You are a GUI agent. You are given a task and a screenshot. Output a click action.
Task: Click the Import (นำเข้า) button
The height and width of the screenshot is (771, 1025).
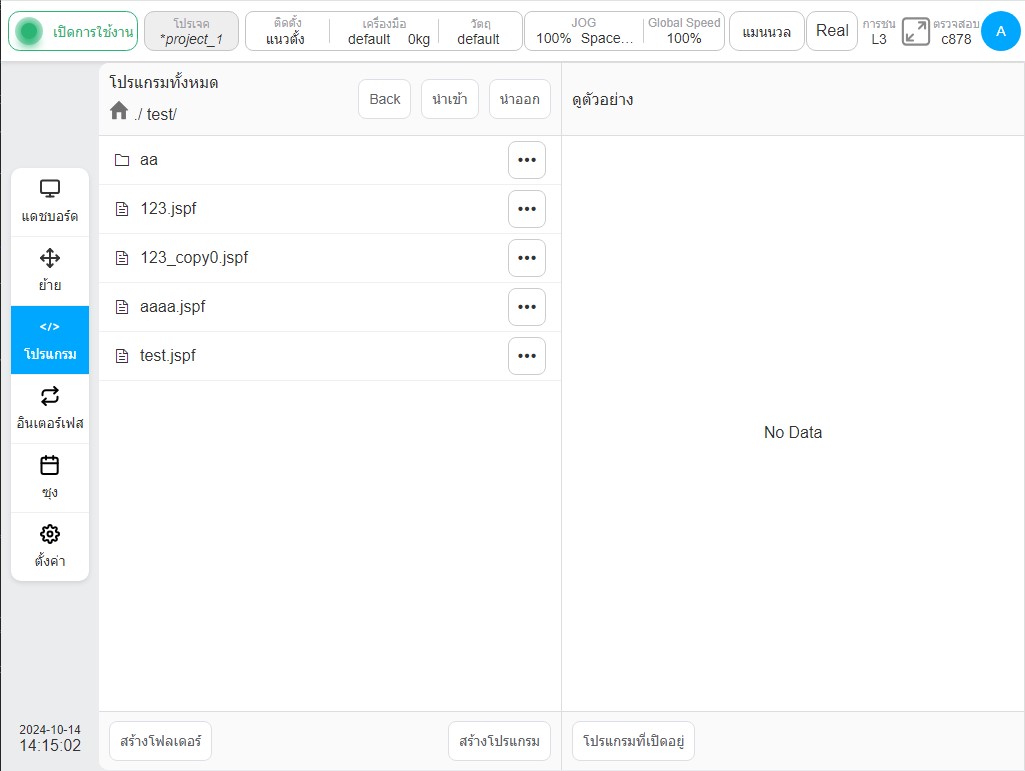tap(450, 99)
